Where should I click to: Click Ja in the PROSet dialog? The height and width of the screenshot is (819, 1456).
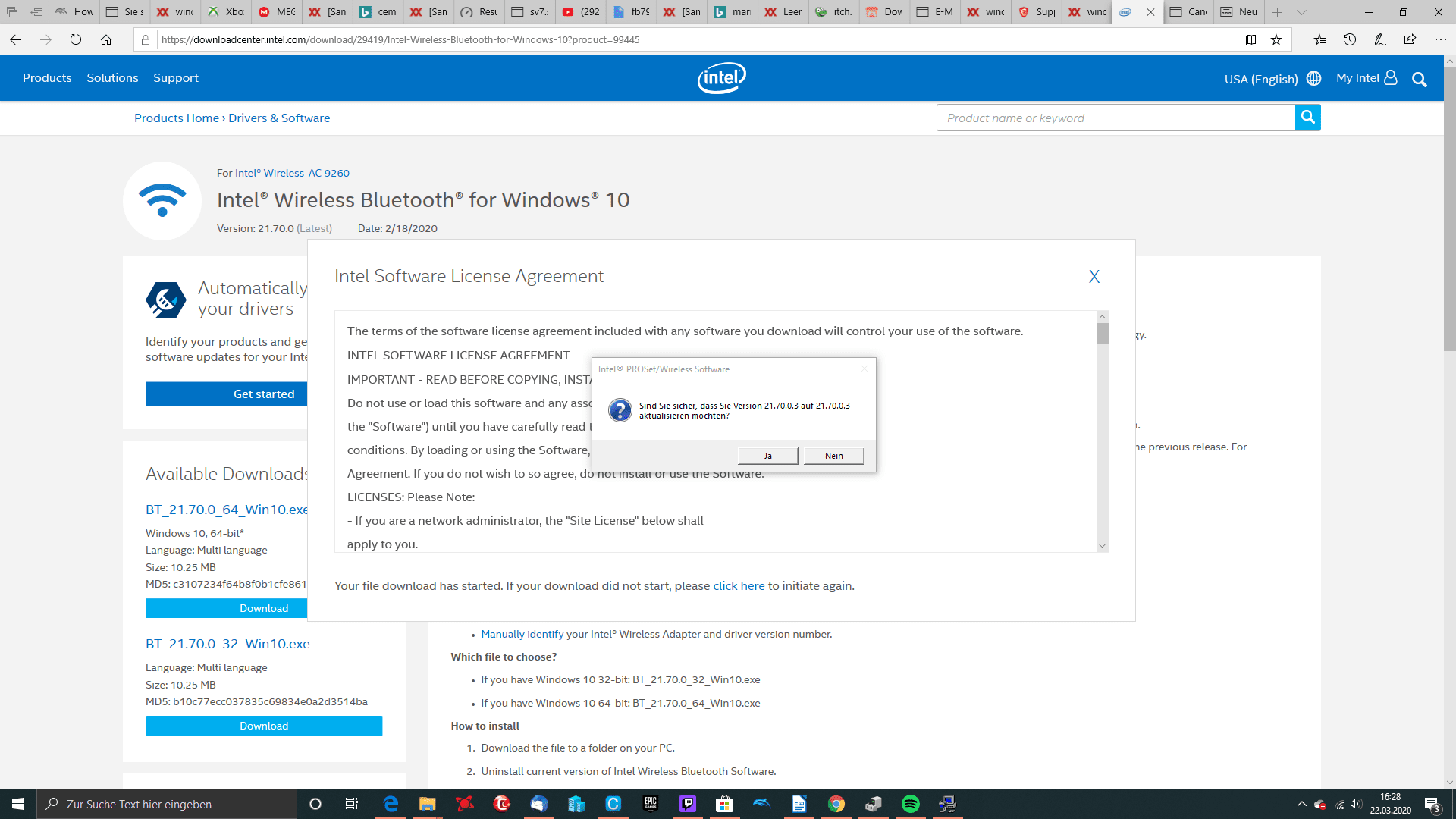[x=767, y=456]
